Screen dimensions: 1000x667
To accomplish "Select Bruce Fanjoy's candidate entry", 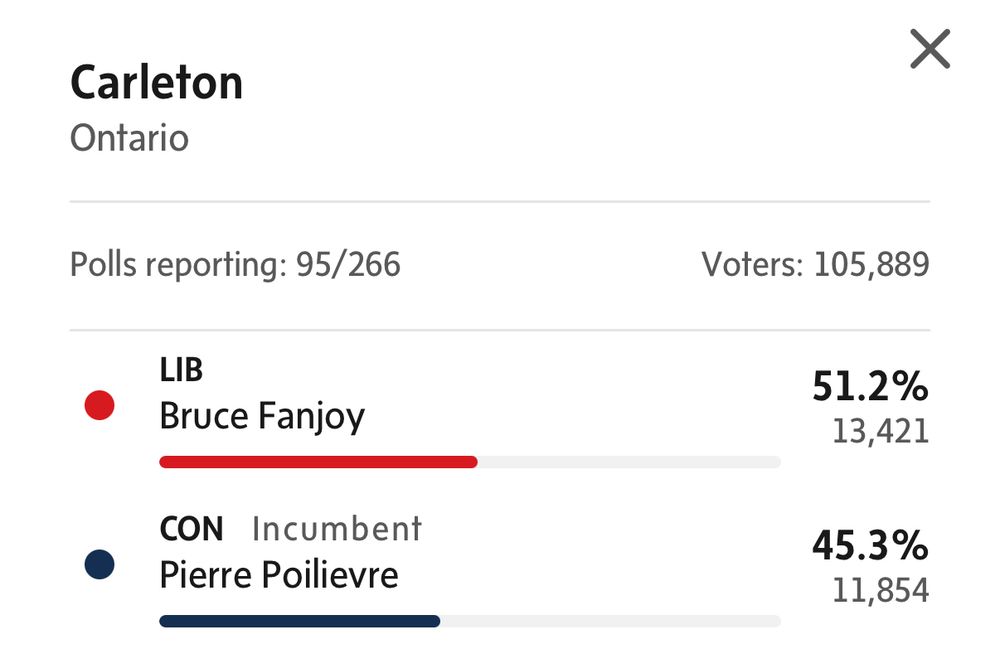I will click(x=263, y=415).
